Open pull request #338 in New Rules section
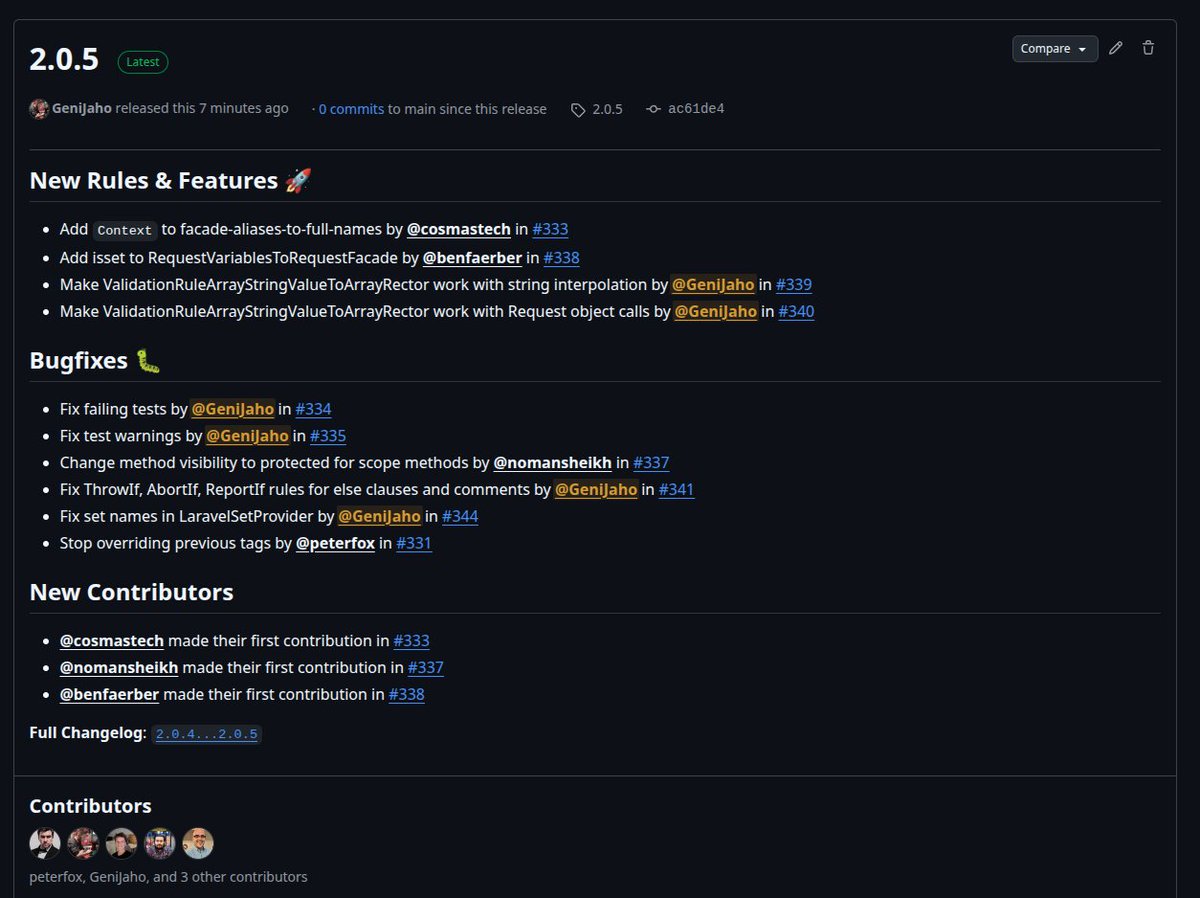 click(x=562, y=257)
